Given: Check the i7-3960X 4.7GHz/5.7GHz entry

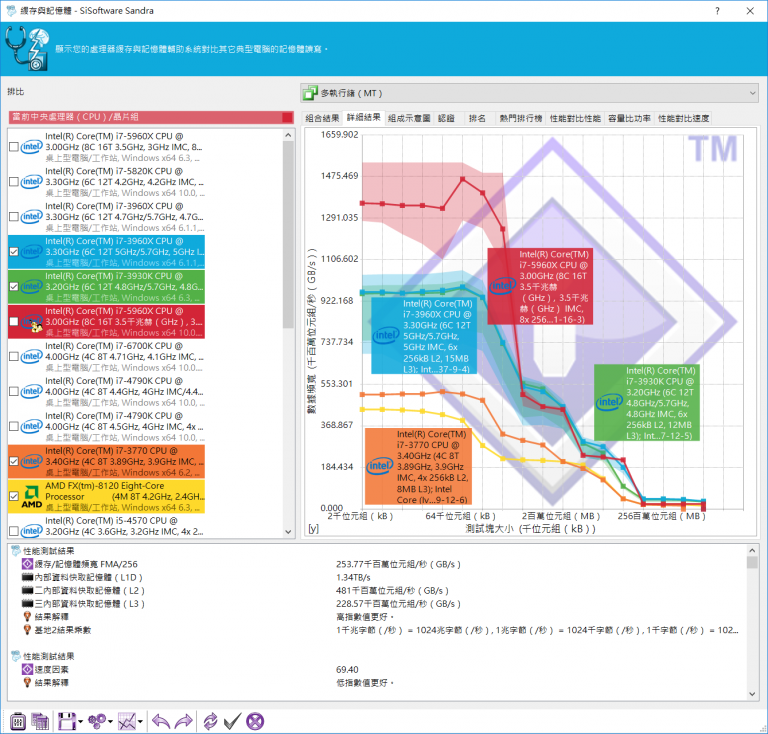Looking at the screenshot, I should 14,216.
